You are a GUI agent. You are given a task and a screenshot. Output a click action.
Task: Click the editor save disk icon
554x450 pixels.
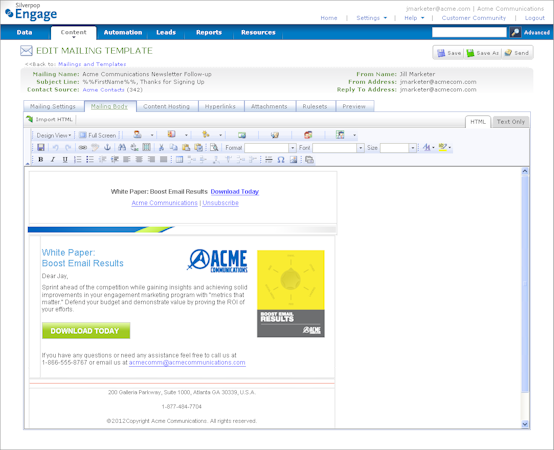point(41,147)
